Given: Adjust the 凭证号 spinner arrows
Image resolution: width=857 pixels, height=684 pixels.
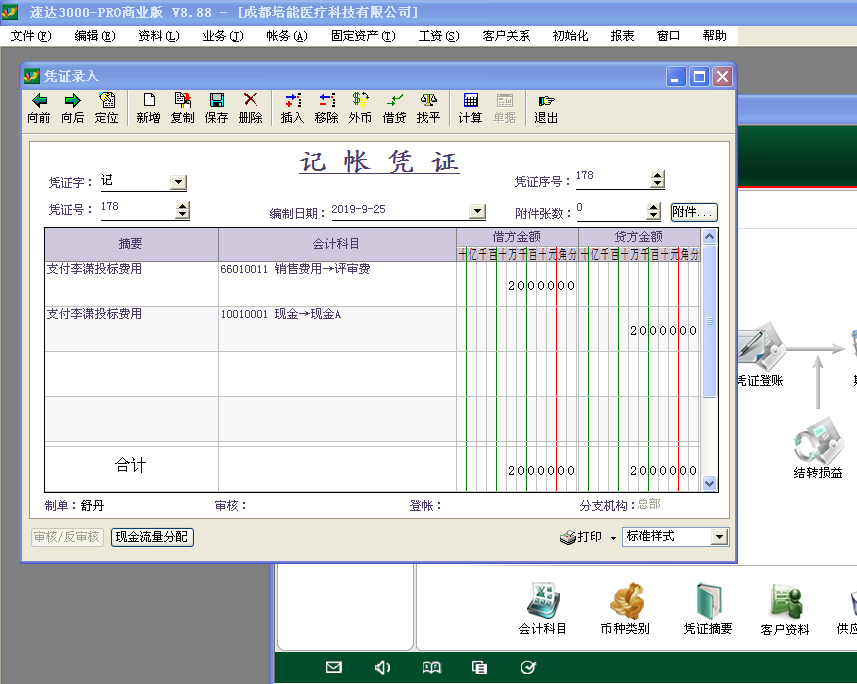Looking at the screenshot, I should pos(182,211).
